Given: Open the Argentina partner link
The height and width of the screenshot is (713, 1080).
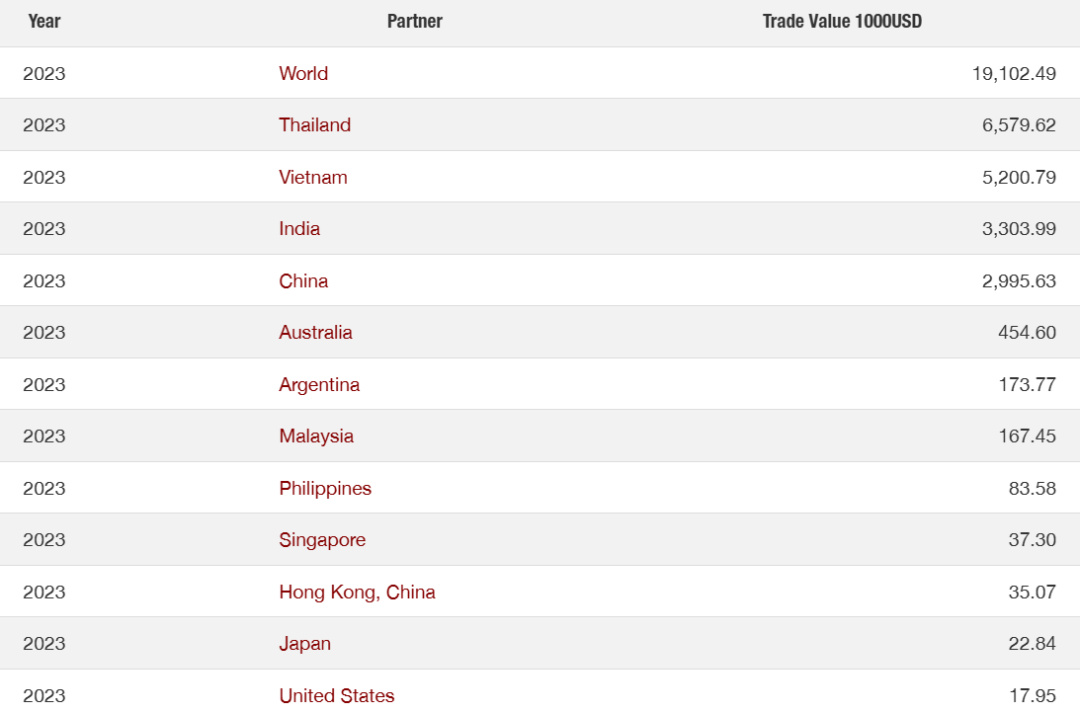Looking at the screenshot, I should [x=319, y=385].
